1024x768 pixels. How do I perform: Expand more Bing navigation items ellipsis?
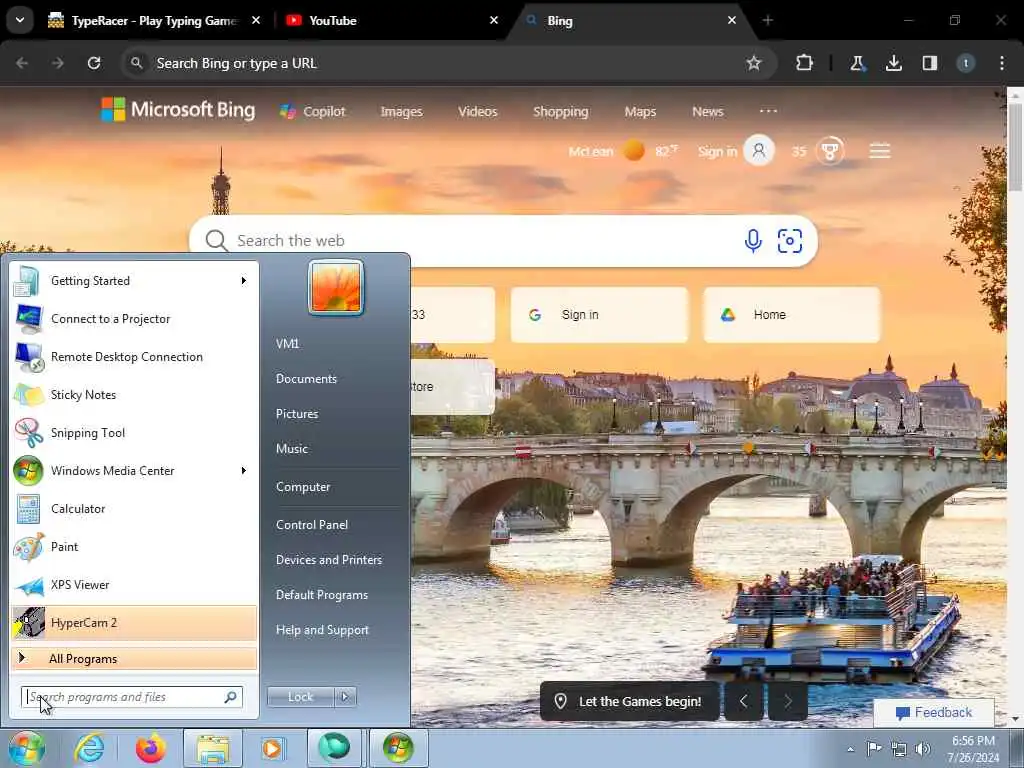pos(769,111)
